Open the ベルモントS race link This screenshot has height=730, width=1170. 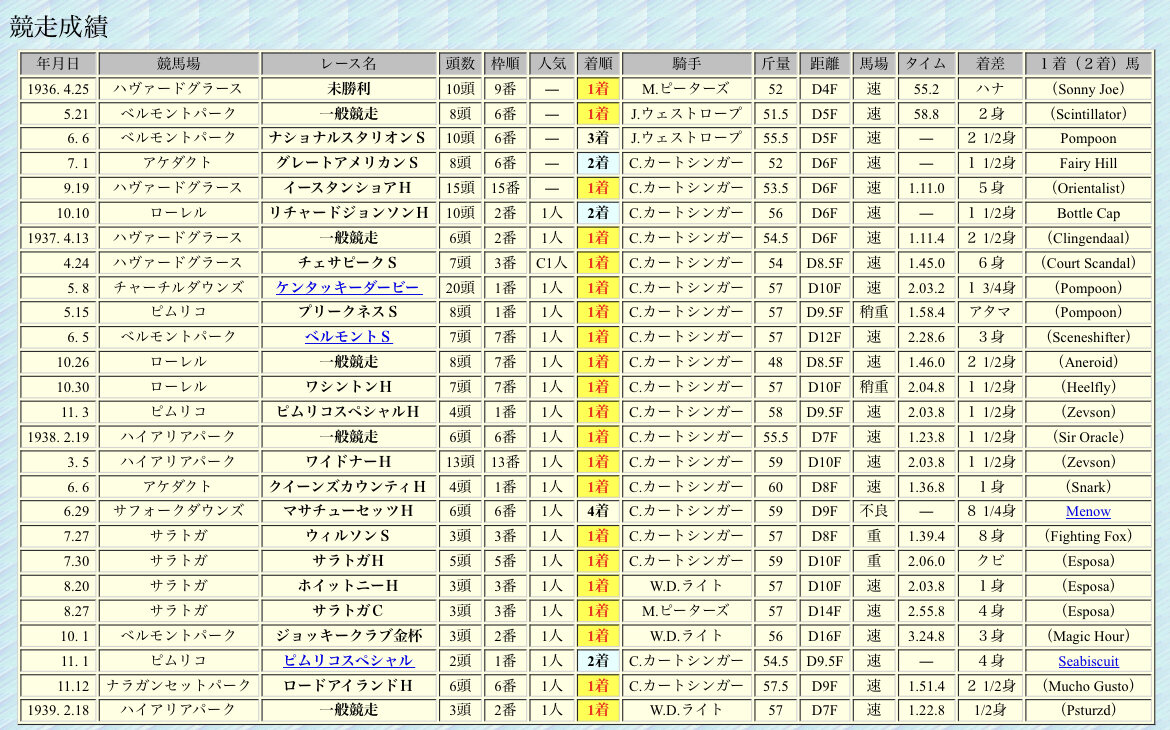coord(348,337)
